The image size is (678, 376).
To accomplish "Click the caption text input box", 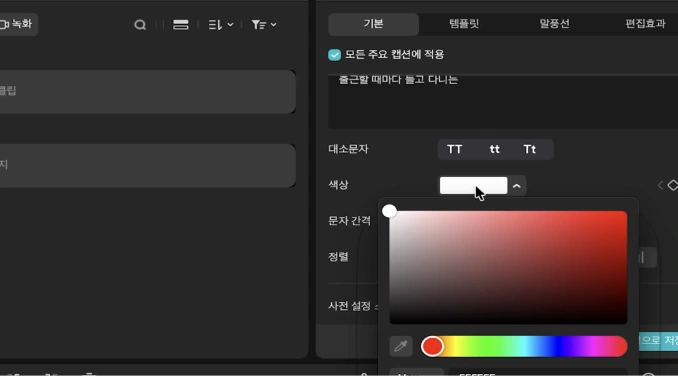I will coord(503,102).
